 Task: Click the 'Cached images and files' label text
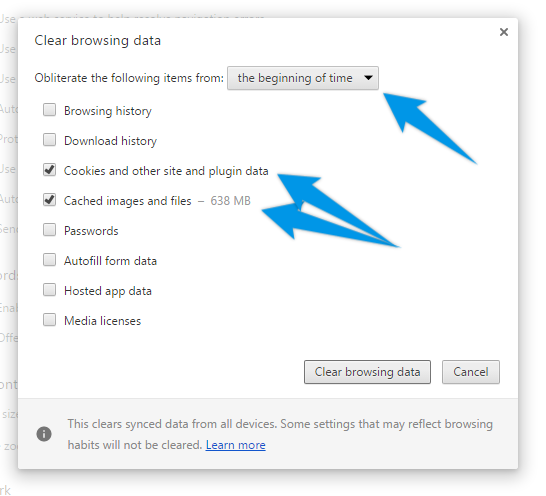(127, 201)
